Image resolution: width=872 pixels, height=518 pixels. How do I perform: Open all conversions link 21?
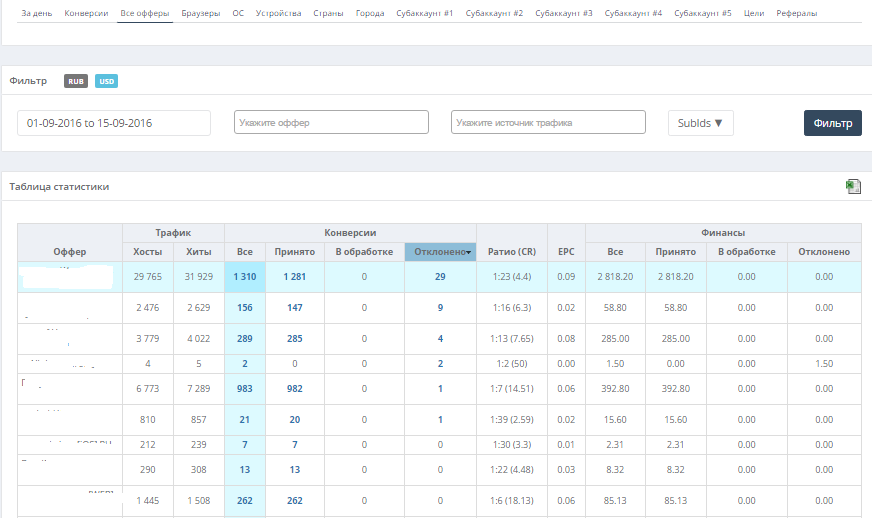tap(245, 420)
